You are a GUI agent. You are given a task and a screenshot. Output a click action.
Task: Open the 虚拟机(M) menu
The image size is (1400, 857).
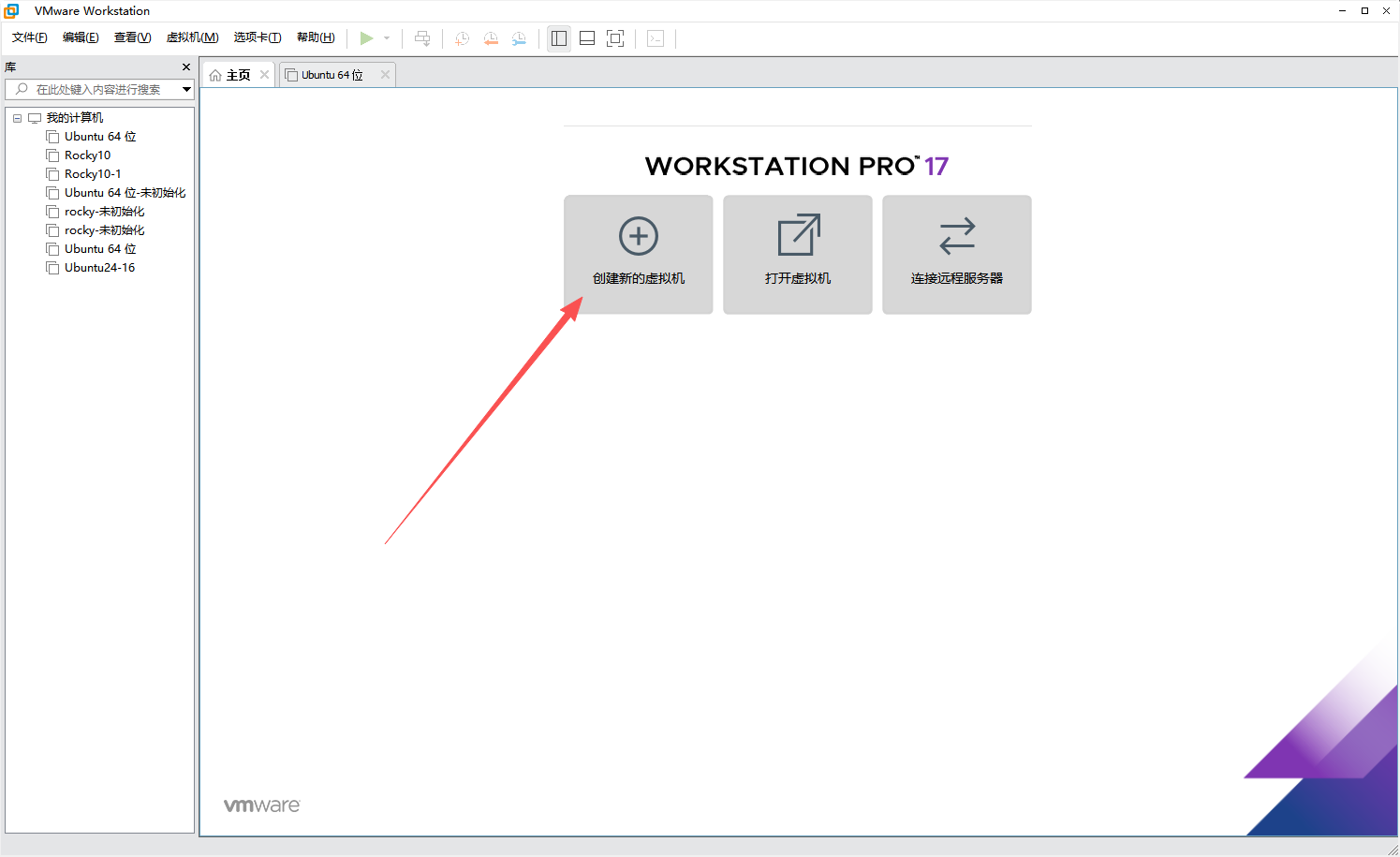pyautogui.click(x=192, y=37)
